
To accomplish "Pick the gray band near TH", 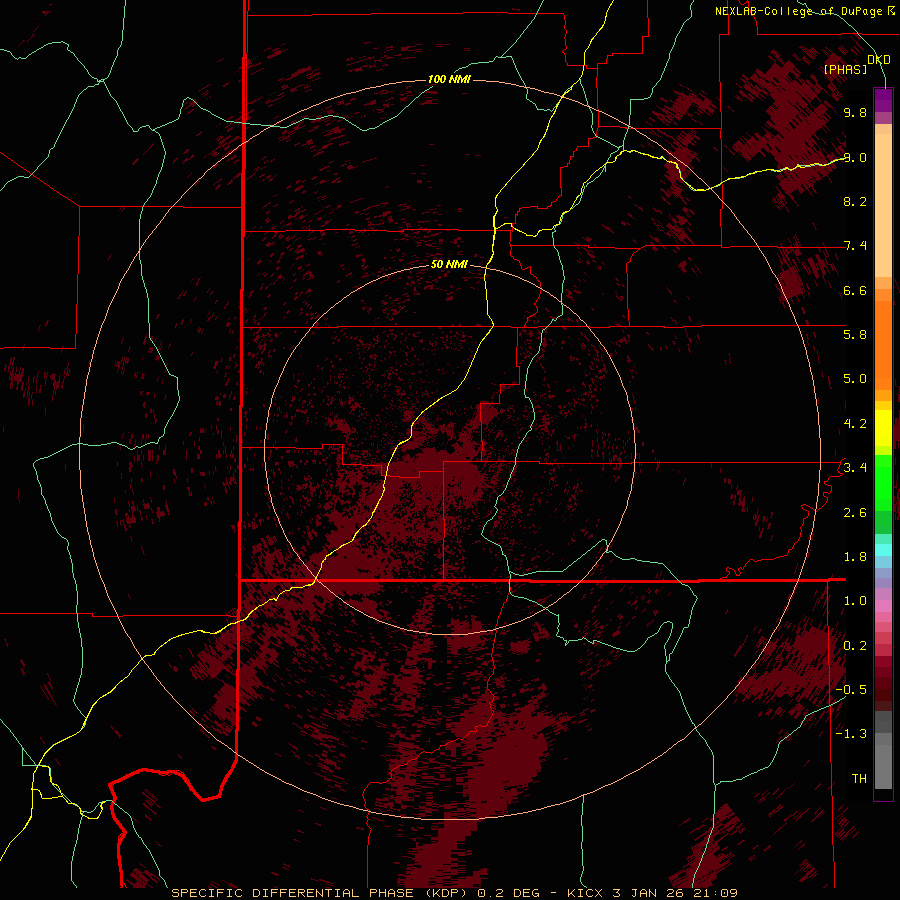I will coord(883,767).
